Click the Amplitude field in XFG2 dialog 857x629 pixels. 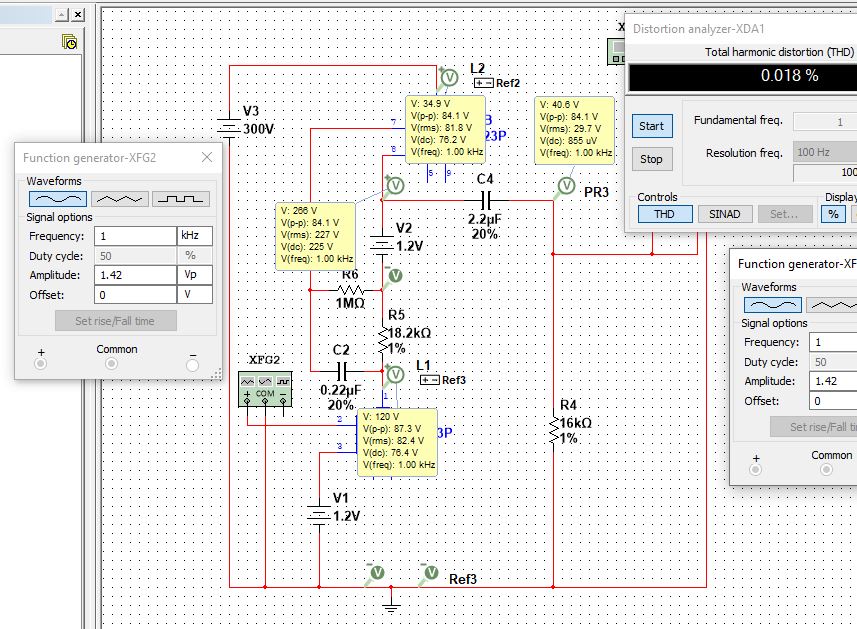(x=134, y=275)
